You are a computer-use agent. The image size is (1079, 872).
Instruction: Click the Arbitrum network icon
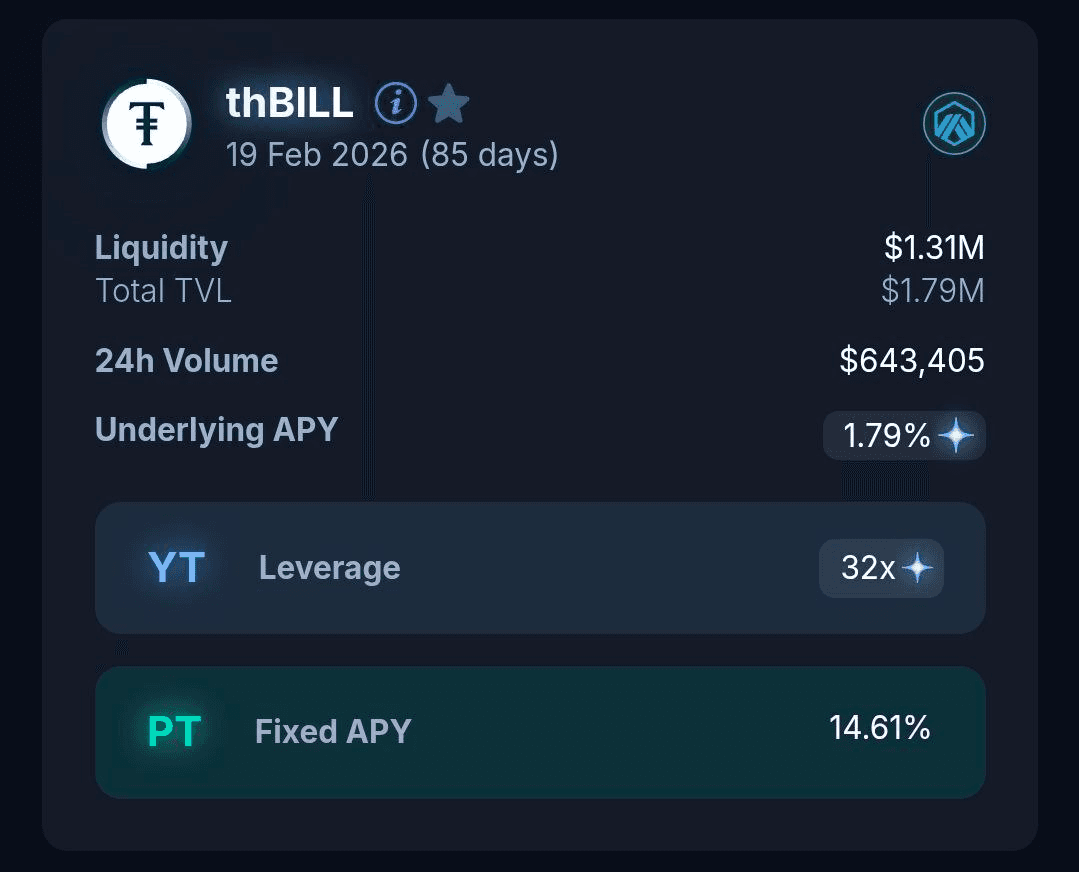954,124
